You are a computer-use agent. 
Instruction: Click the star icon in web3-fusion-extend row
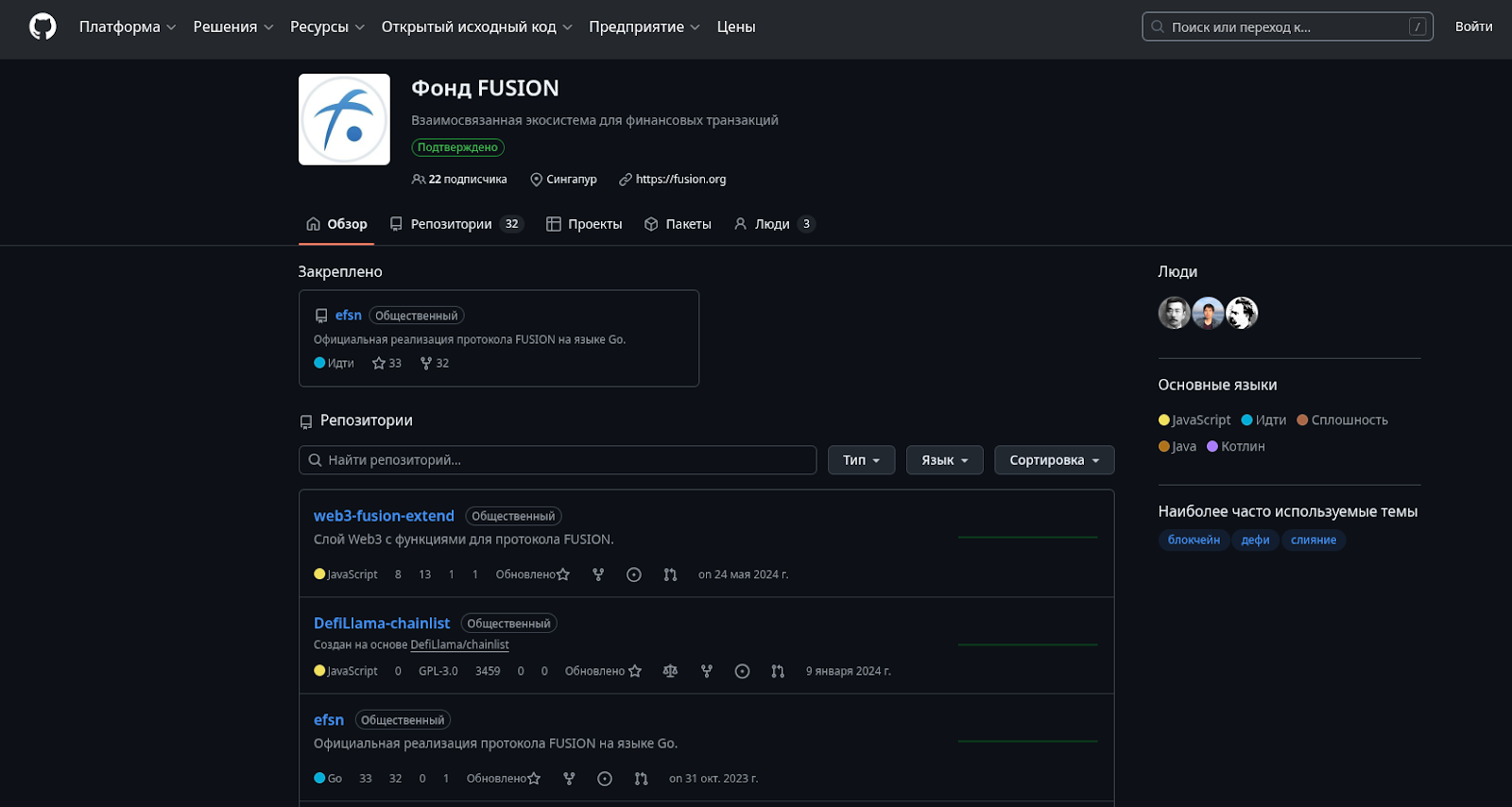click(x=563, y=575)
